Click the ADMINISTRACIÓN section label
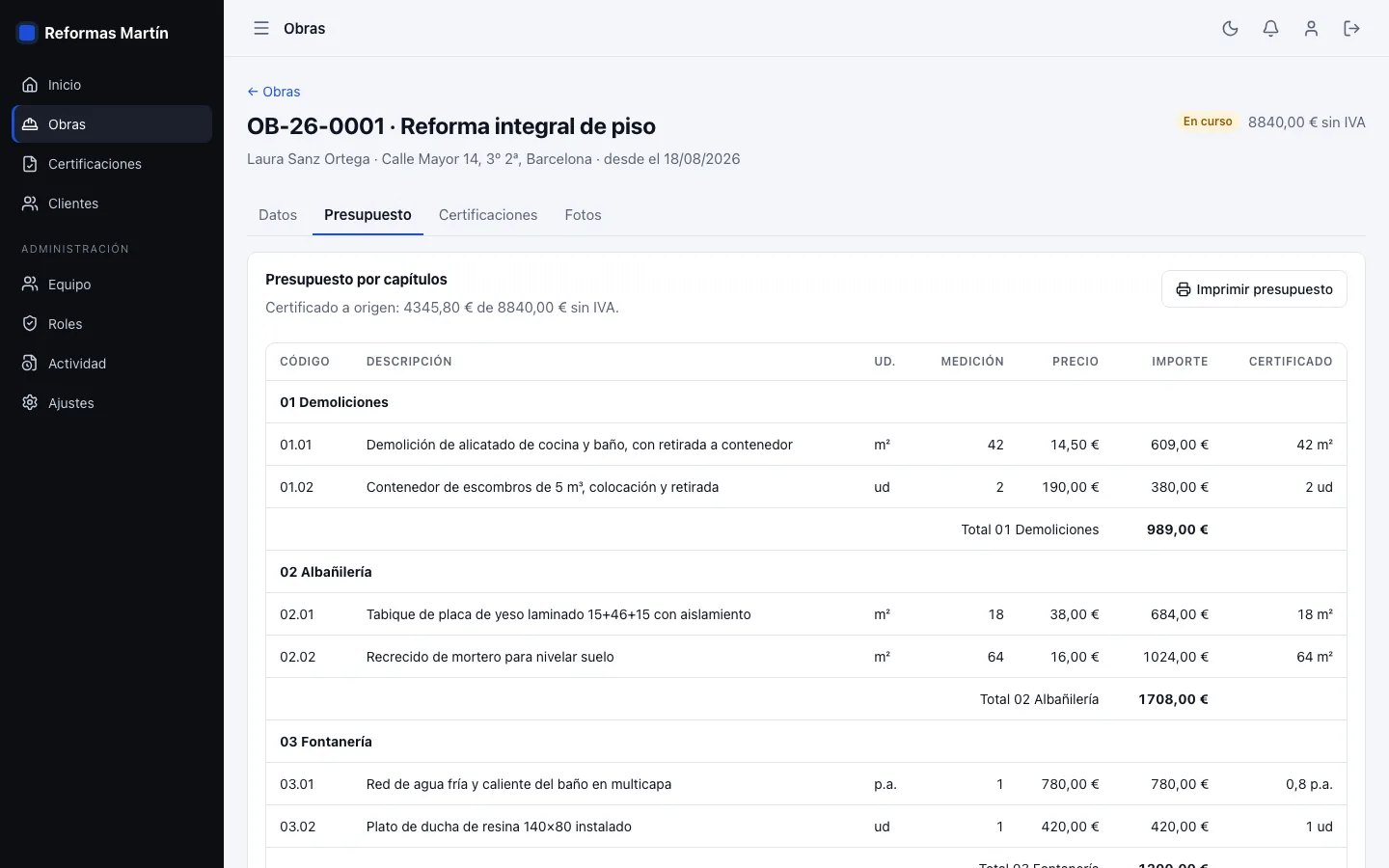The image size is (1389, 868). pos(75,249)
